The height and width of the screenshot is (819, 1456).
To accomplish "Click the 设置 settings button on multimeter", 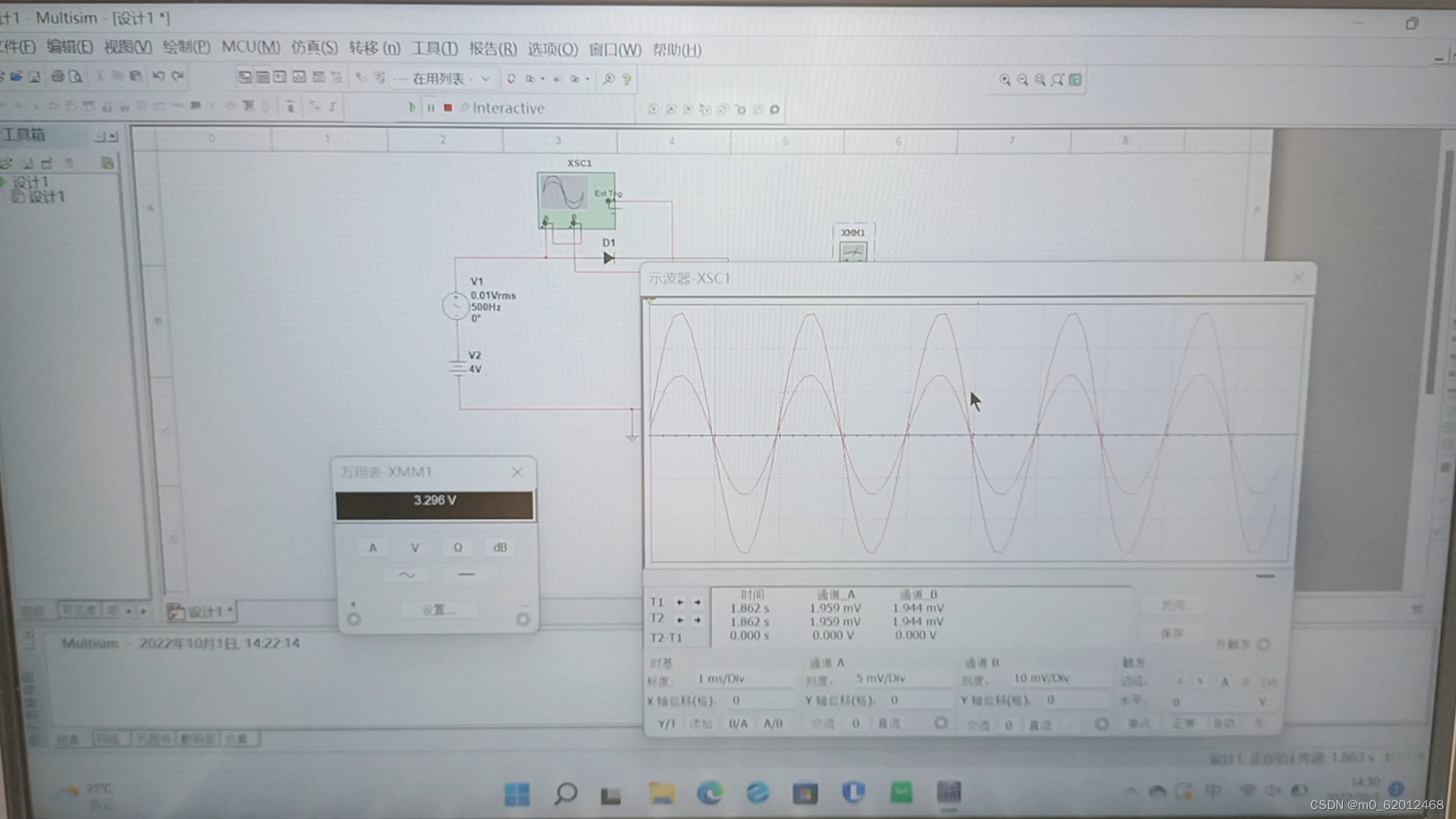I will pos(438,610).
